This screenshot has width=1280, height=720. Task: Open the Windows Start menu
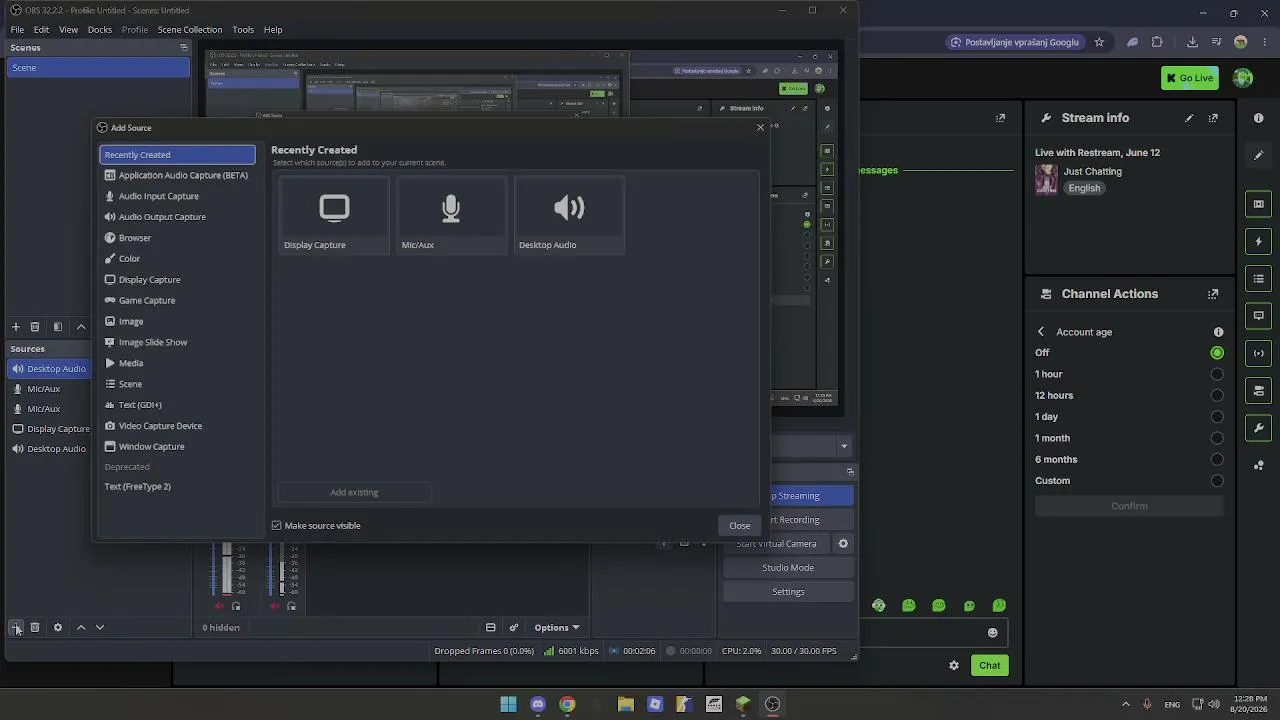[508, 704]
